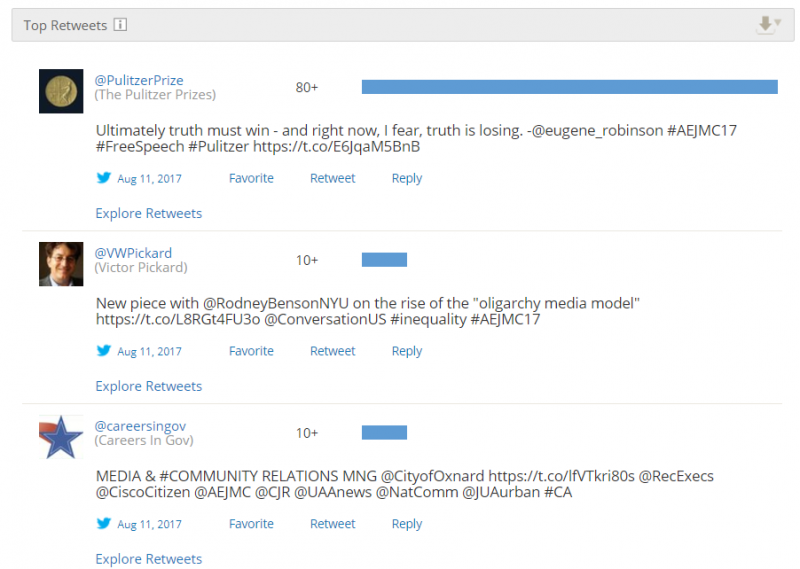Click the 10+ count beside Victor Pickard

(x=307, y=260)
